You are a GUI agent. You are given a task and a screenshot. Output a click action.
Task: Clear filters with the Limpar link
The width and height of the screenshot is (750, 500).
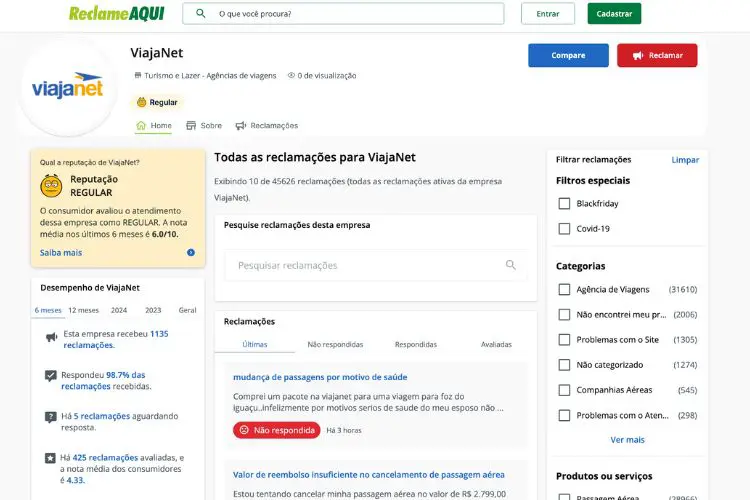pyautogui.click(x=685, y=160)
